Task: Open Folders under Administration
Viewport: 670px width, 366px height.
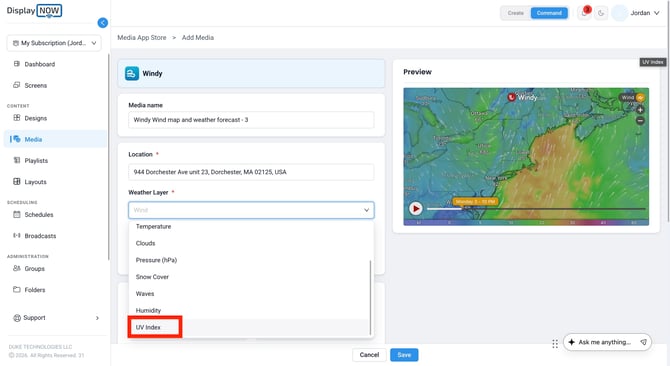Action: click(35, 290)
